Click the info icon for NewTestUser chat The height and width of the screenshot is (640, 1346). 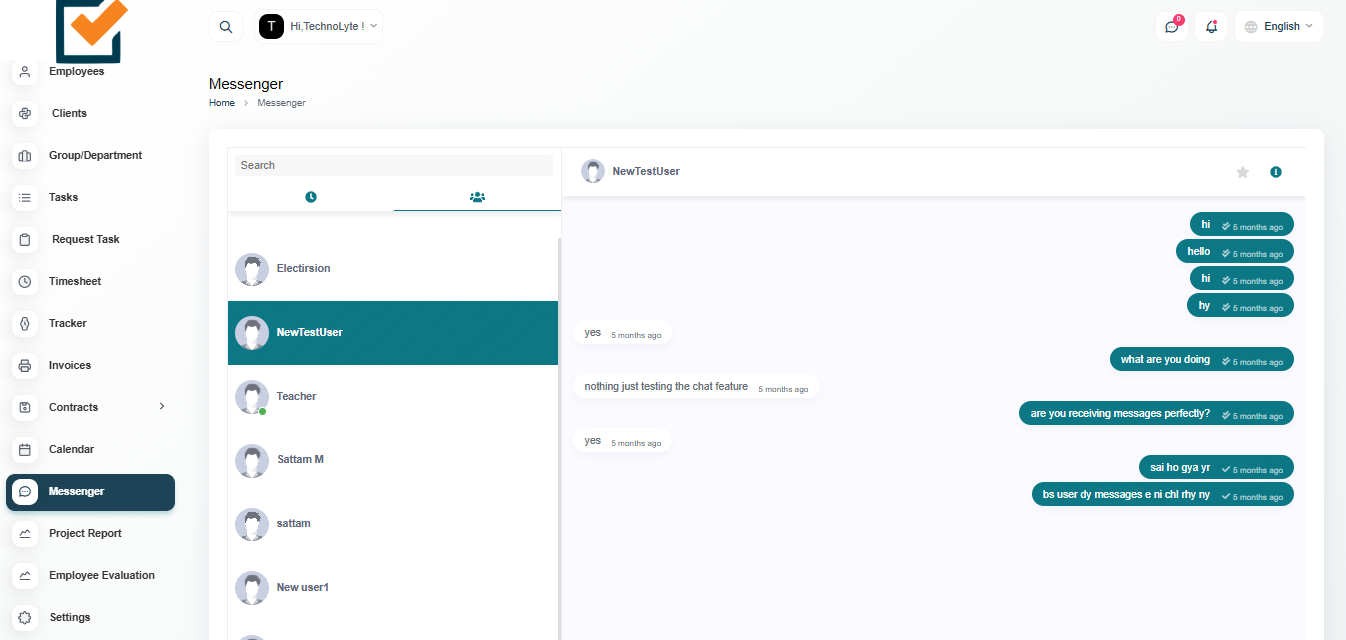tap(1275, 172)
